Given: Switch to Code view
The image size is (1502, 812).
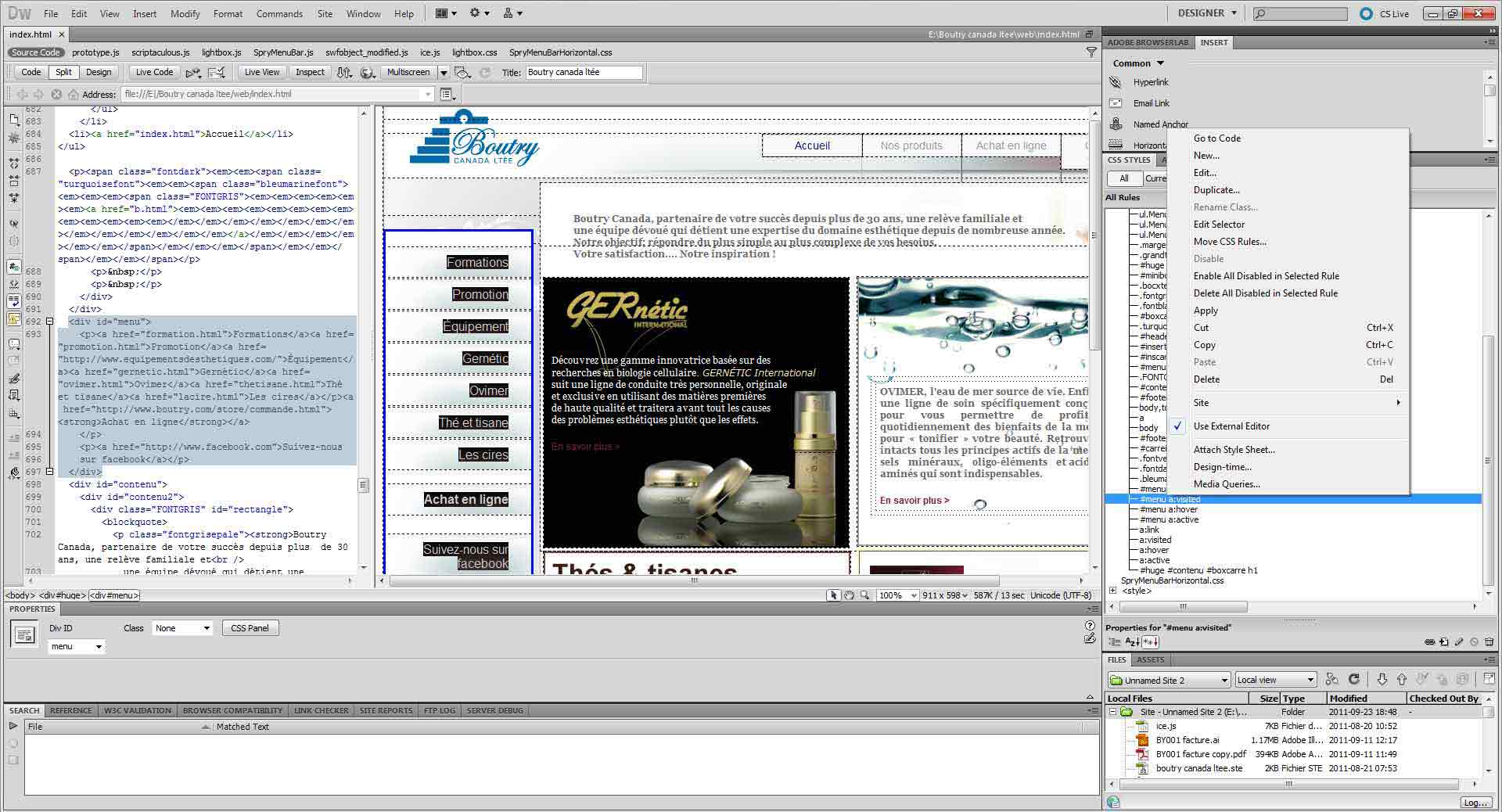Looking at the screenshot, I should coord(31,72).
